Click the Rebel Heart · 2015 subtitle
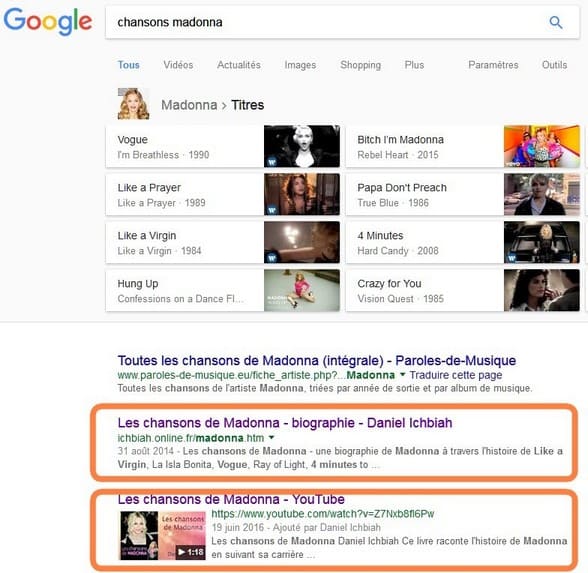The width and height of the screenshot is (588, 573). point(398,155)
